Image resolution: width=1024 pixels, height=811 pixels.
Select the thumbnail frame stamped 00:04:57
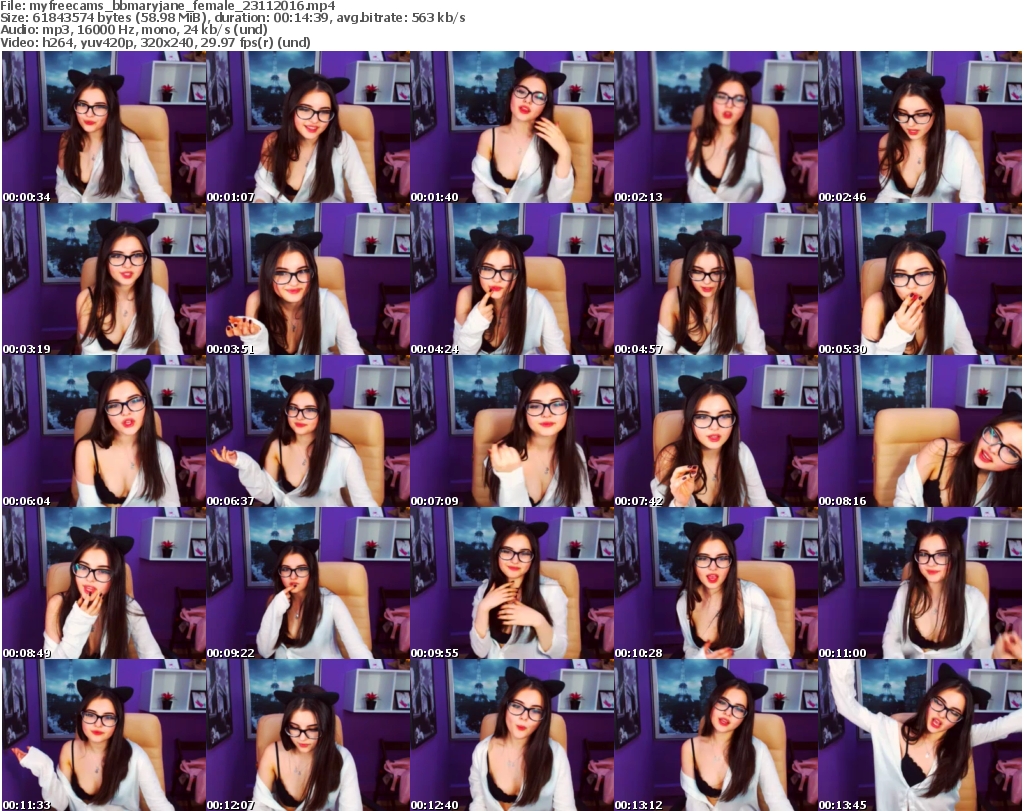[716, 279]
